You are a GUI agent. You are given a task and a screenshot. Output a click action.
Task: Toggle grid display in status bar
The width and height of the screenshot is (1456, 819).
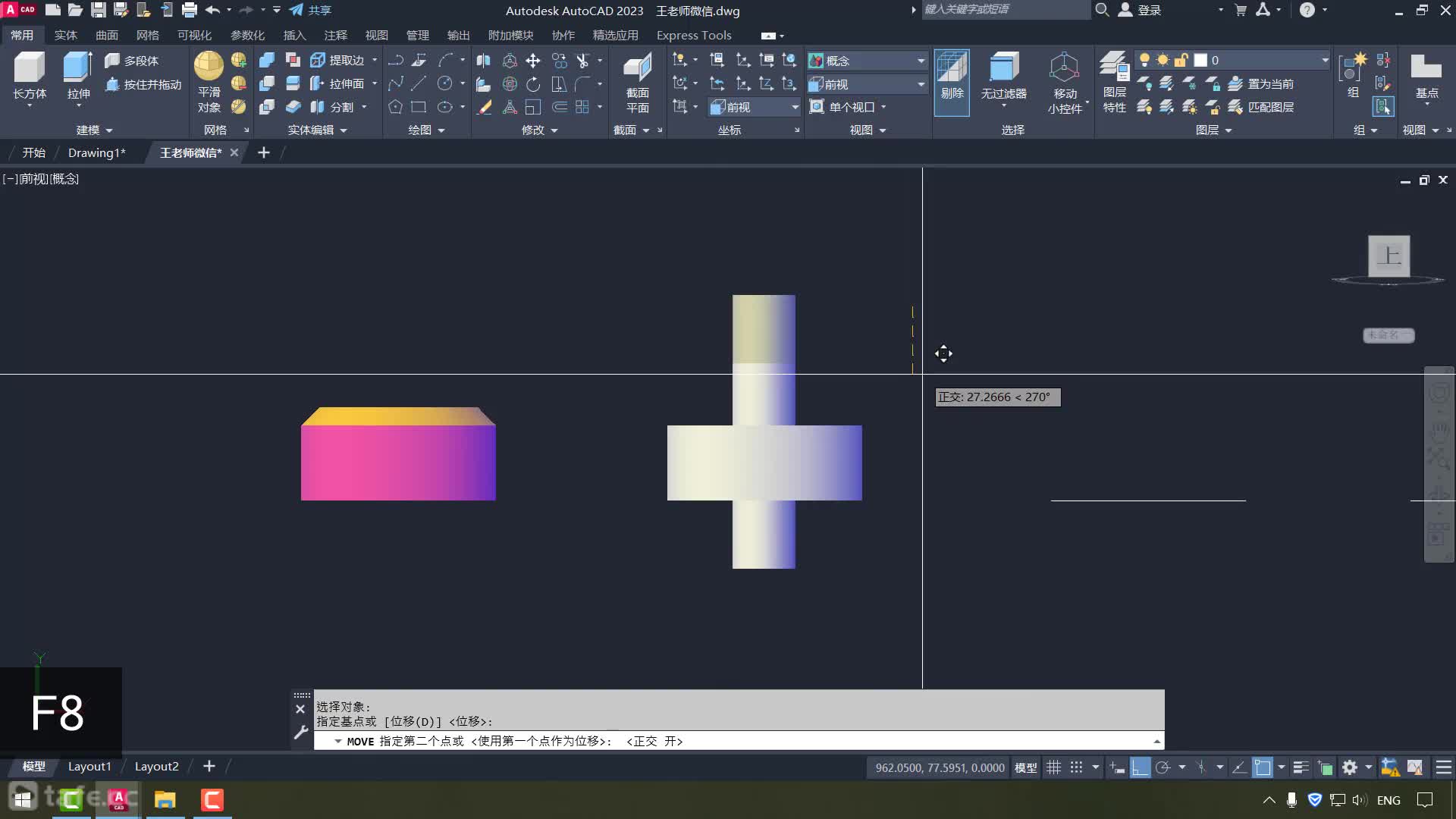pyautogui.click(x=1053, y=767)
